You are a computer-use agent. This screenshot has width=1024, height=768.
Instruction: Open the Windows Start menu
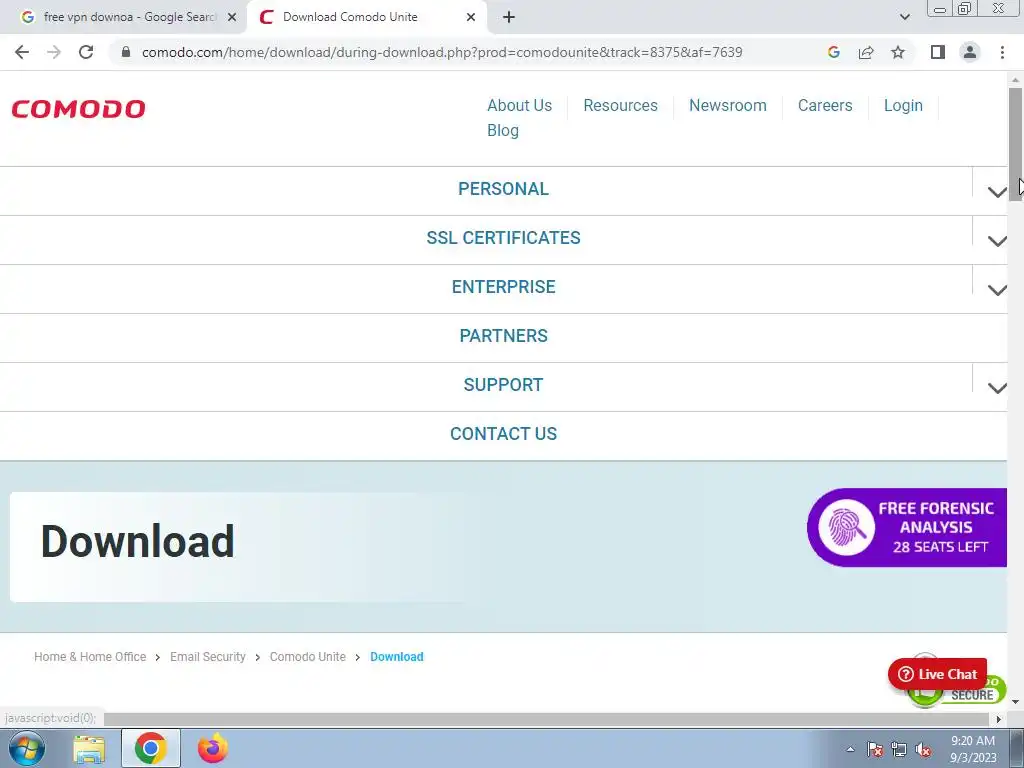click(x=27, y=748)
